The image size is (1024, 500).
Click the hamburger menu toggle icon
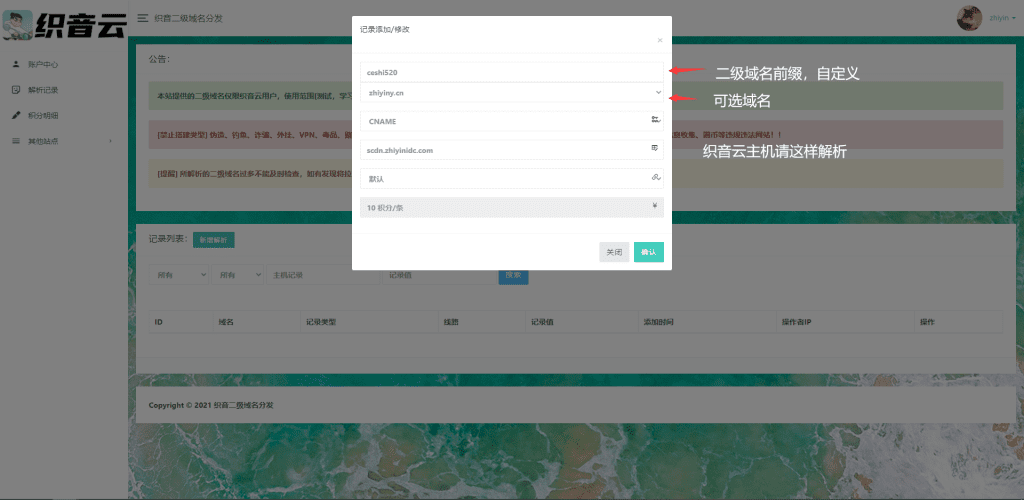143,18
